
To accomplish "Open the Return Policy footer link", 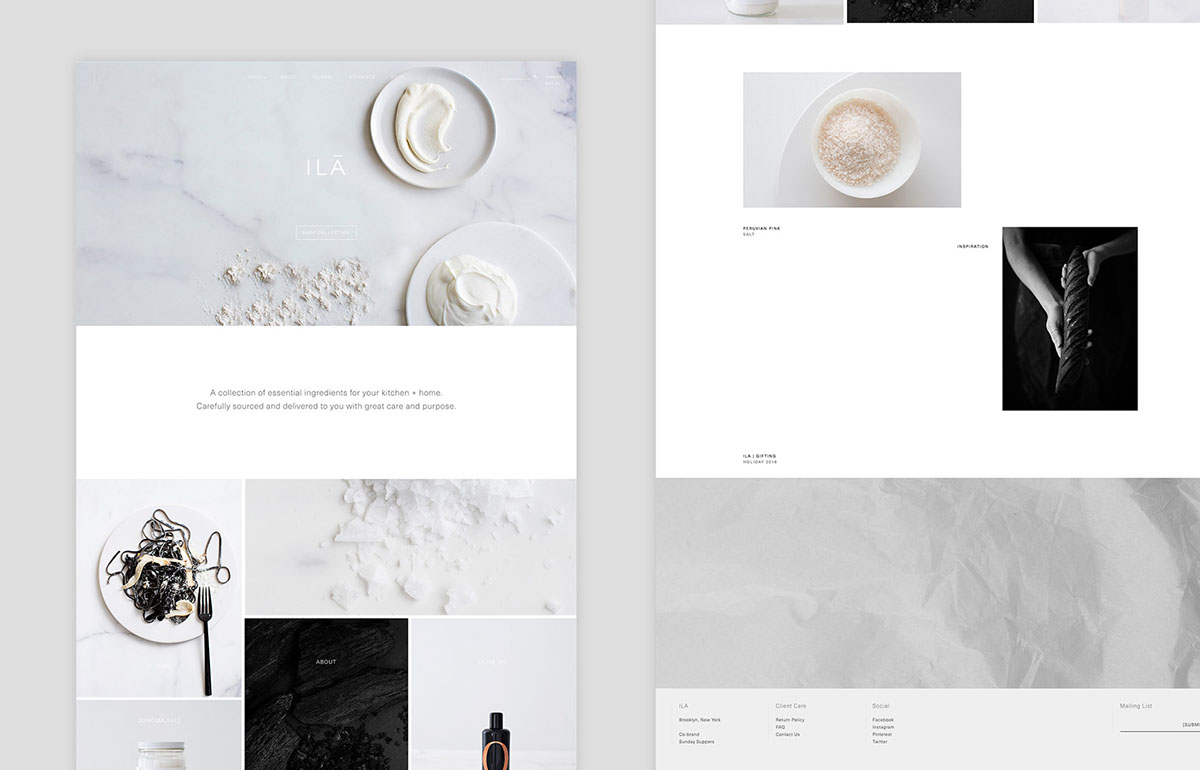I will point(790,720).
